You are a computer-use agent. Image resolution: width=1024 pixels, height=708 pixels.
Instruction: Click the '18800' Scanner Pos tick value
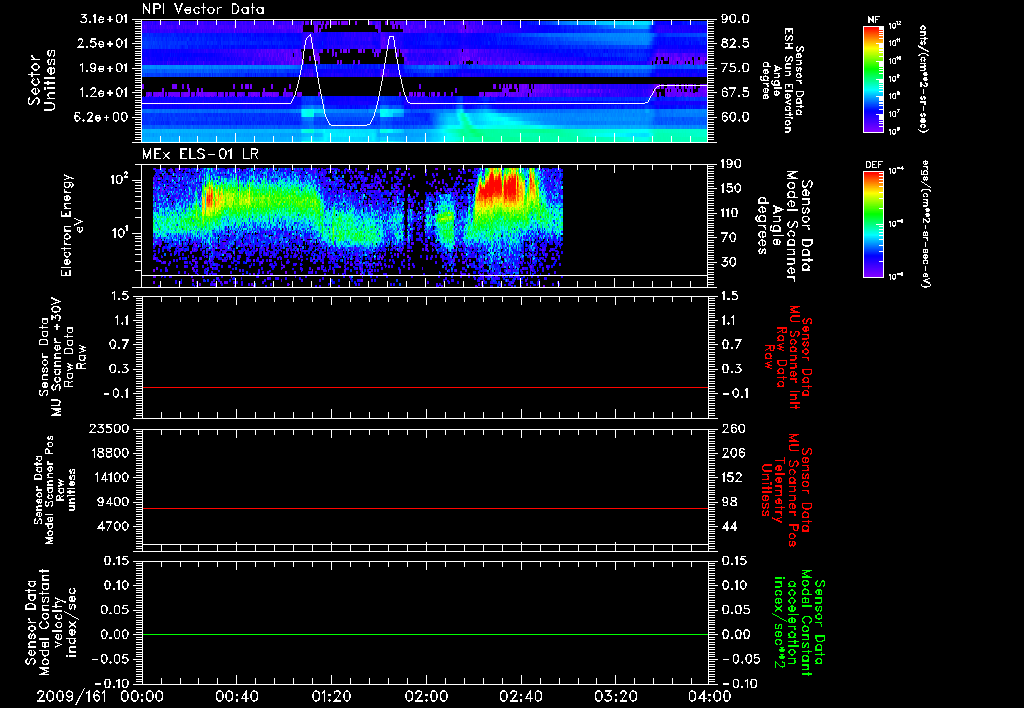110,453
